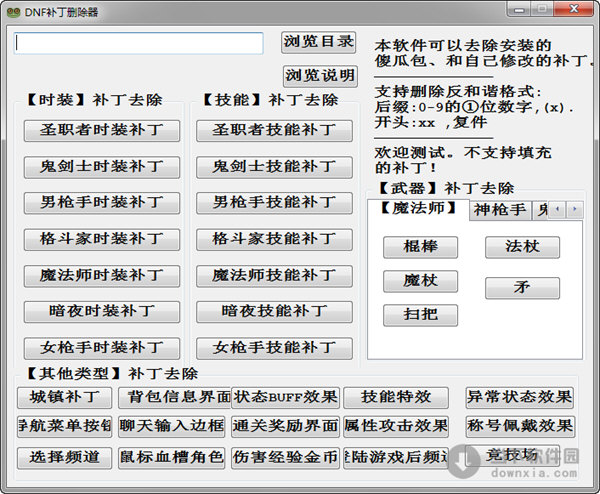Click the 矛 weapon button
The image size is (600, 494).
coord(522,288)
